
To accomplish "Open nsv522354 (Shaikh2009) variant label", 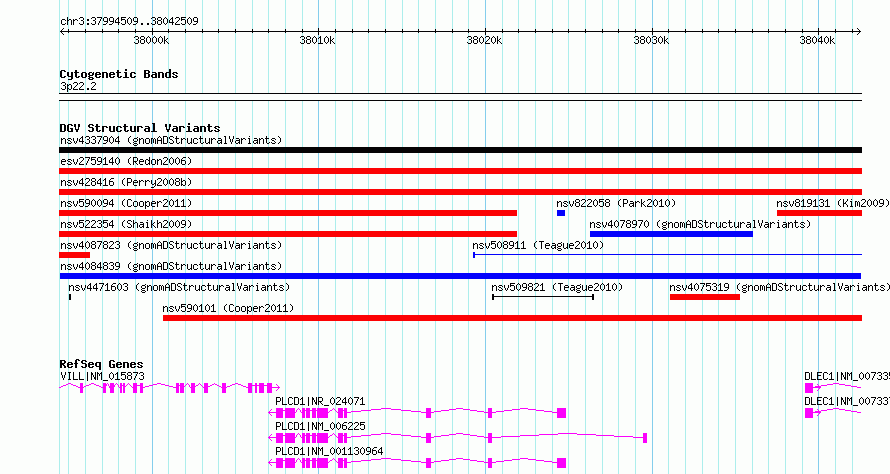I will coord(126,224).
